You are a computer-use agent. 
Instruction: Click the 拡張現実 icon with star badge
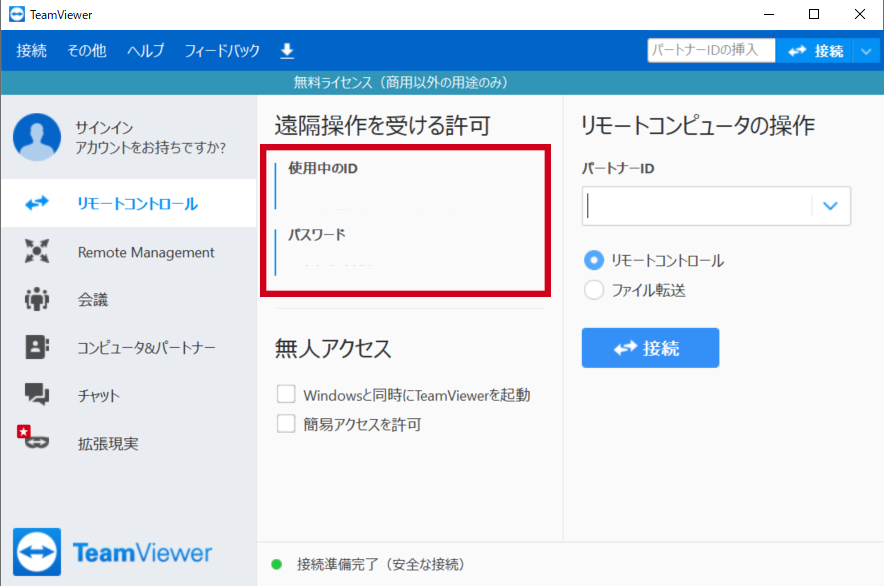pos(33,437)
